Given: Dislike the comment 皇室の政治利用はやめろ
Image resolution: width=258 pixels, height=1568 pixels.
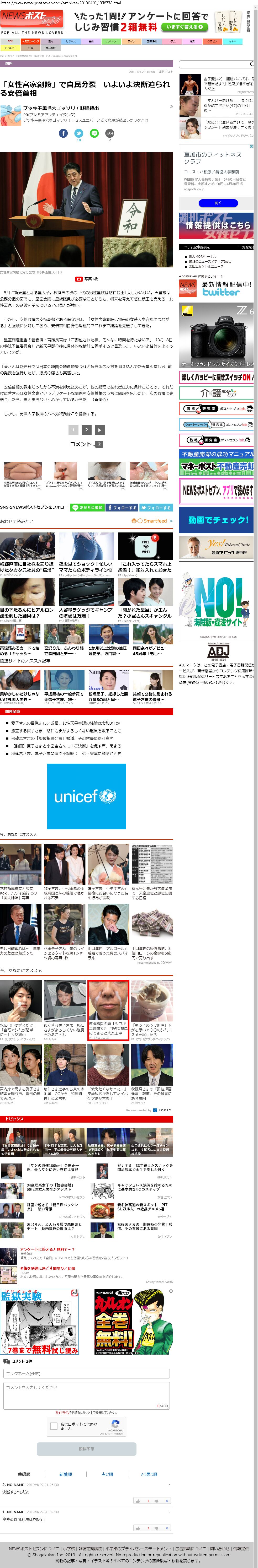Looking at the screenshot, I should point(162,1528).
